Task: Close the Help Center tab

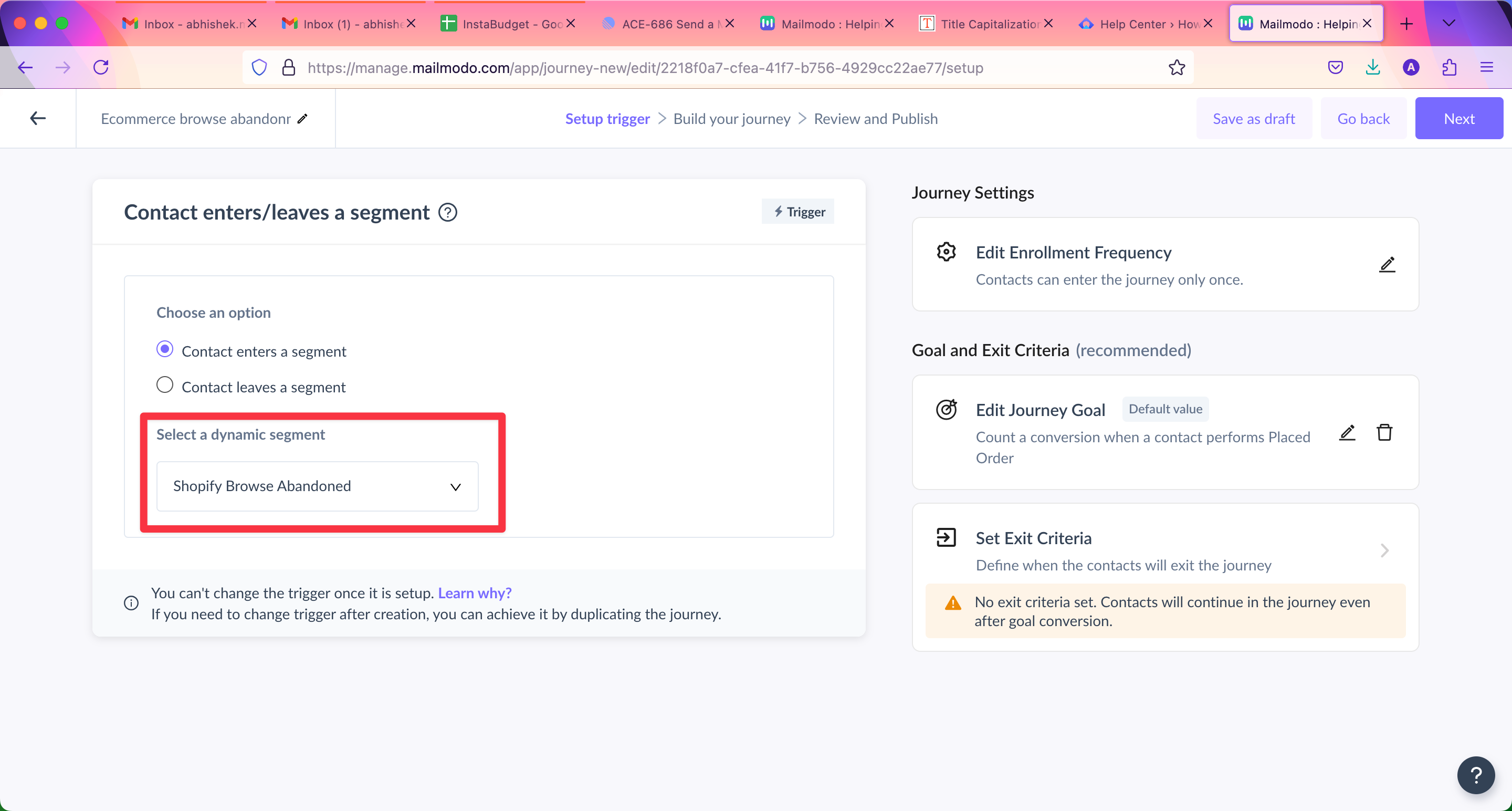Action: tap(1208, 24)
